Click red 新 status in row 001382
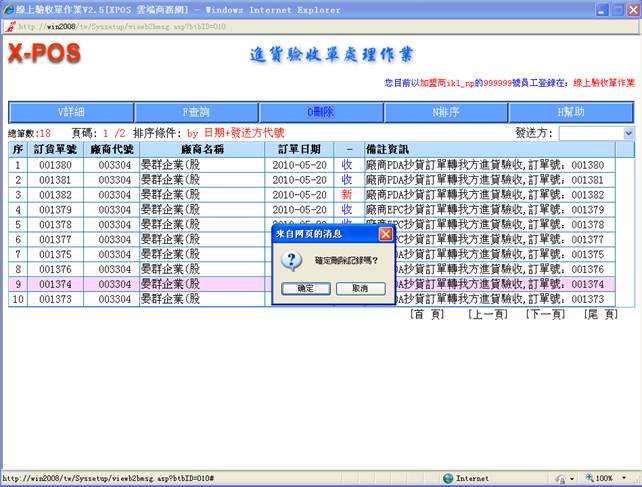 (x=347, y=195)
